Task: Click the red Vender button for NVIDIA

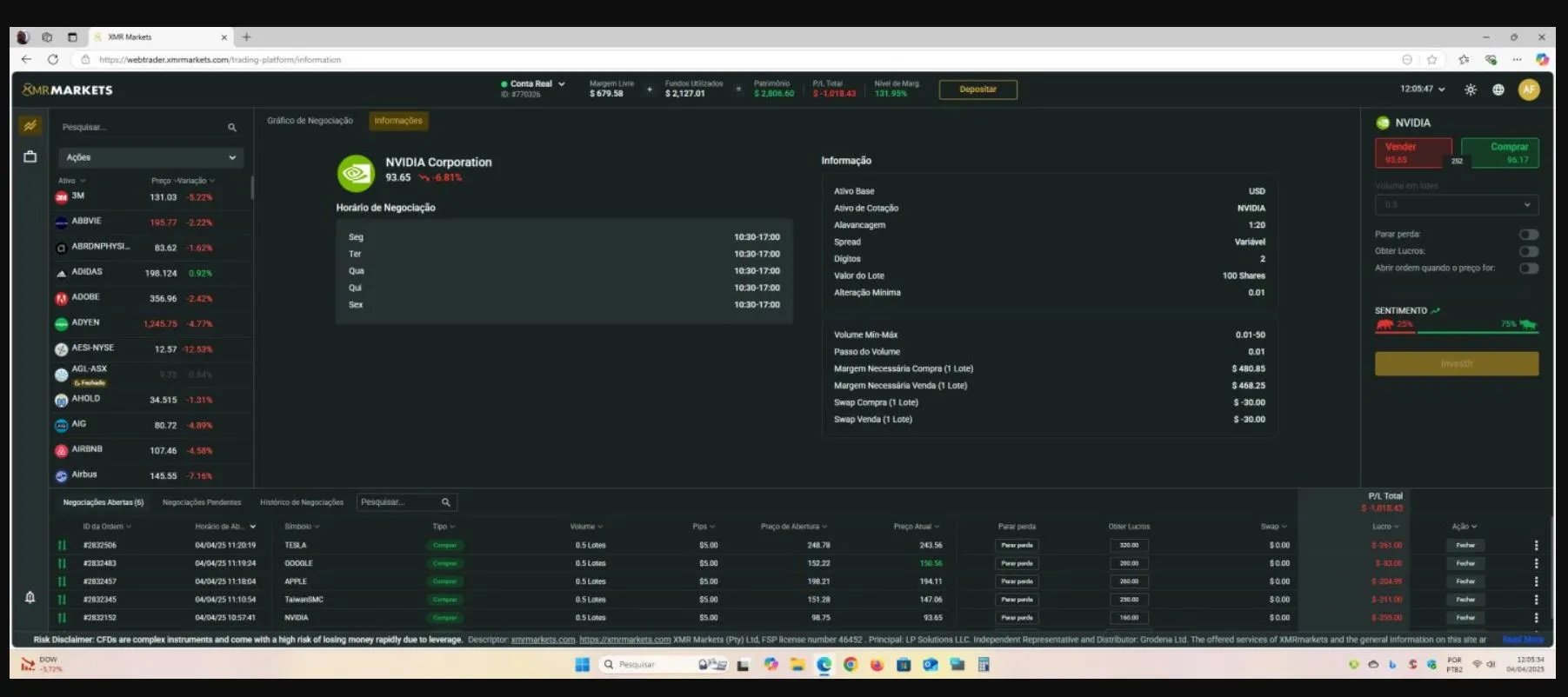Action: point(1413,153)
